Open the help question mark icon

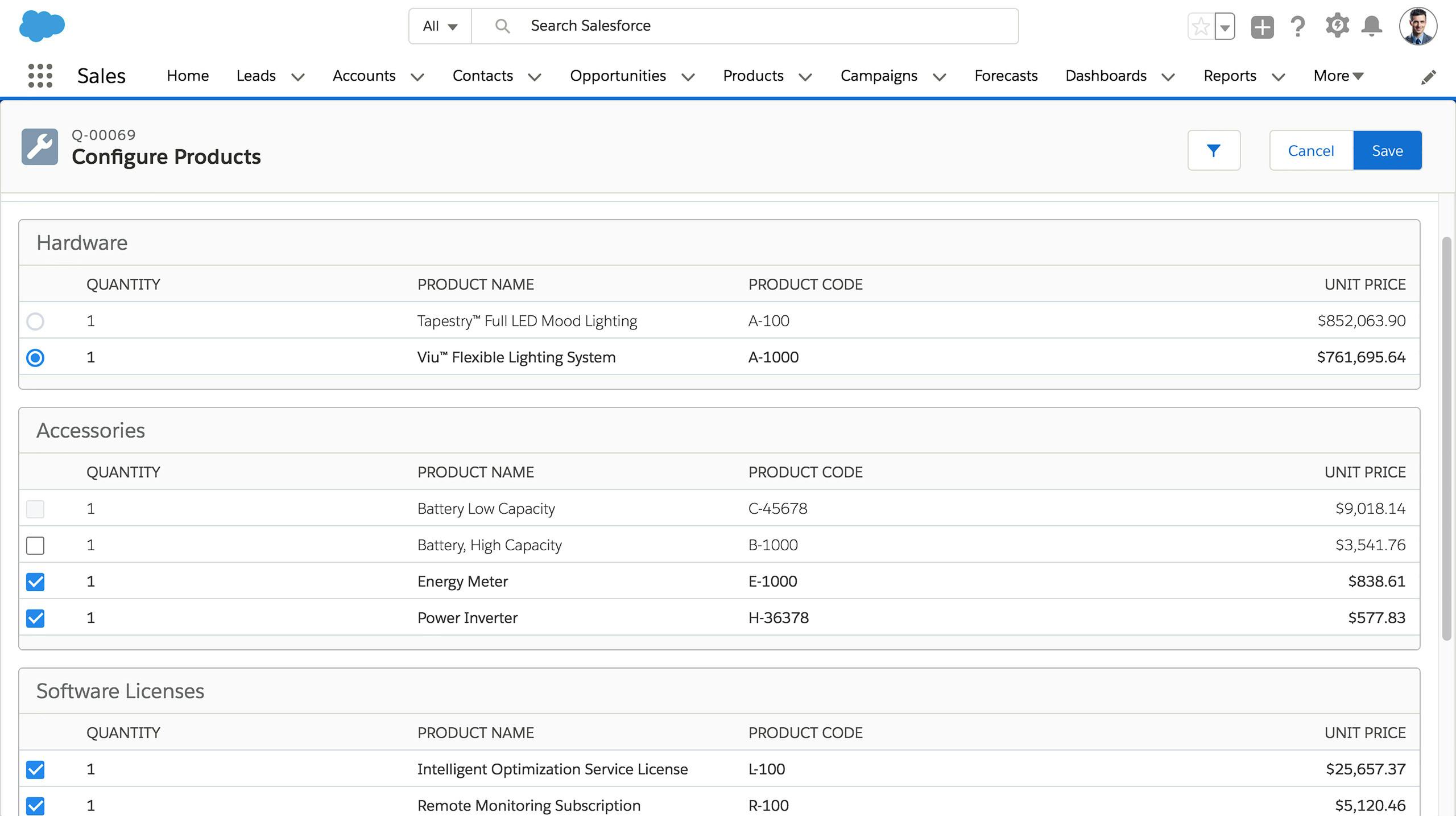pyautogui.click(x=1298, y=27)
